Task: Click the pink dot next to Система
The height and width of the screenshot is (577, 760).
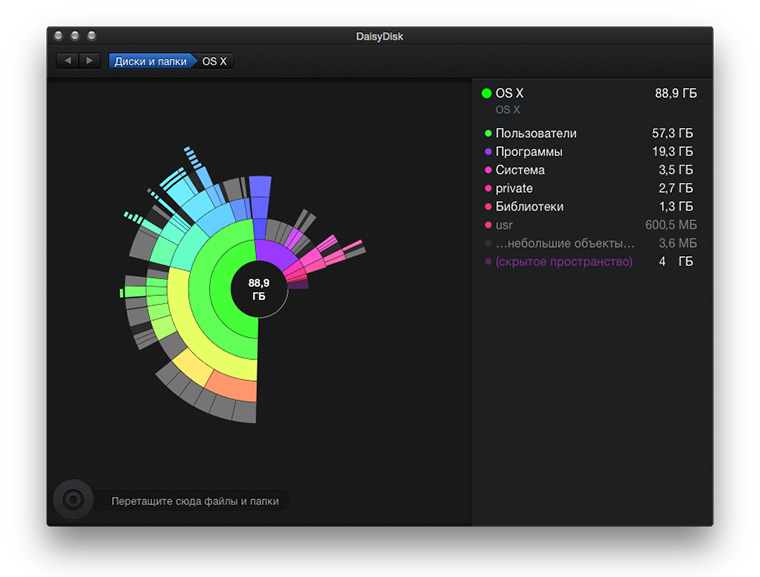Action: point(488,170)
